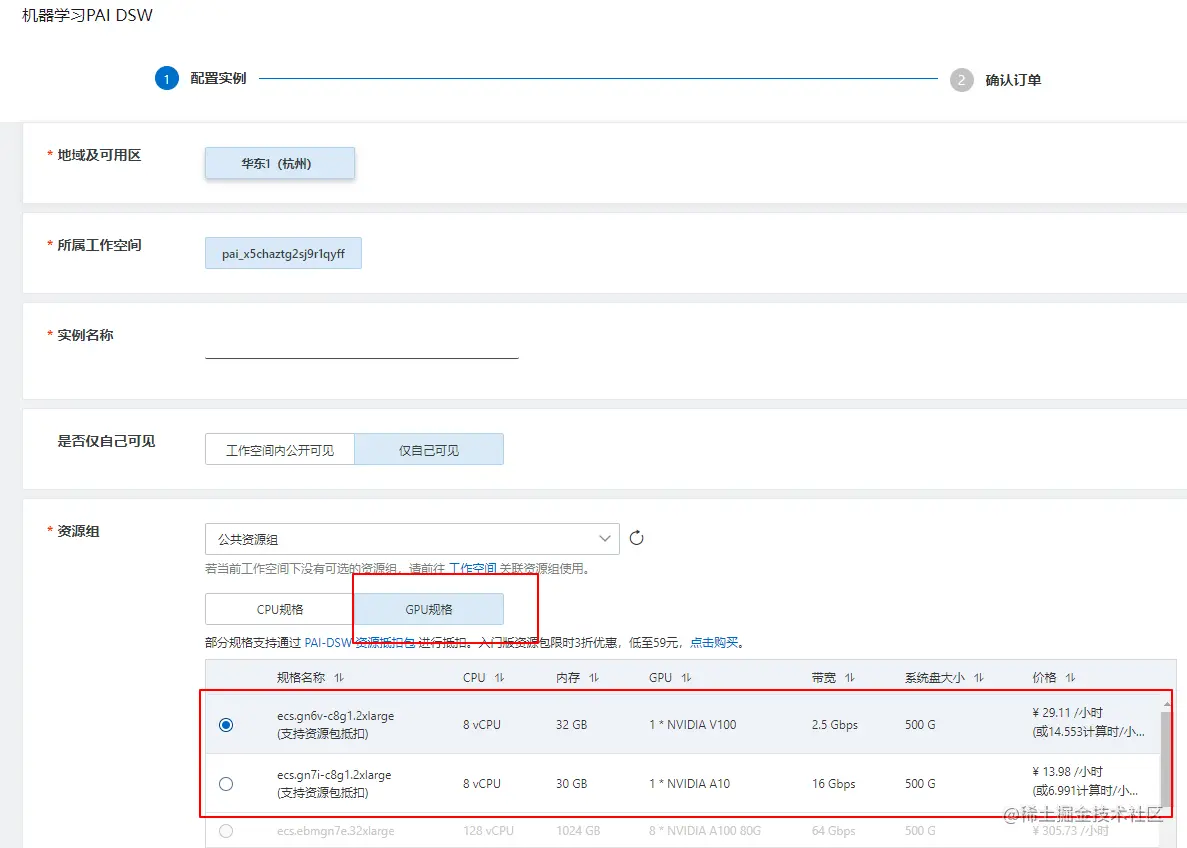Choose 工作空间内公开可见 visibility option
Viewport: 1187px width, 848px height.
(x=279, y=450)
